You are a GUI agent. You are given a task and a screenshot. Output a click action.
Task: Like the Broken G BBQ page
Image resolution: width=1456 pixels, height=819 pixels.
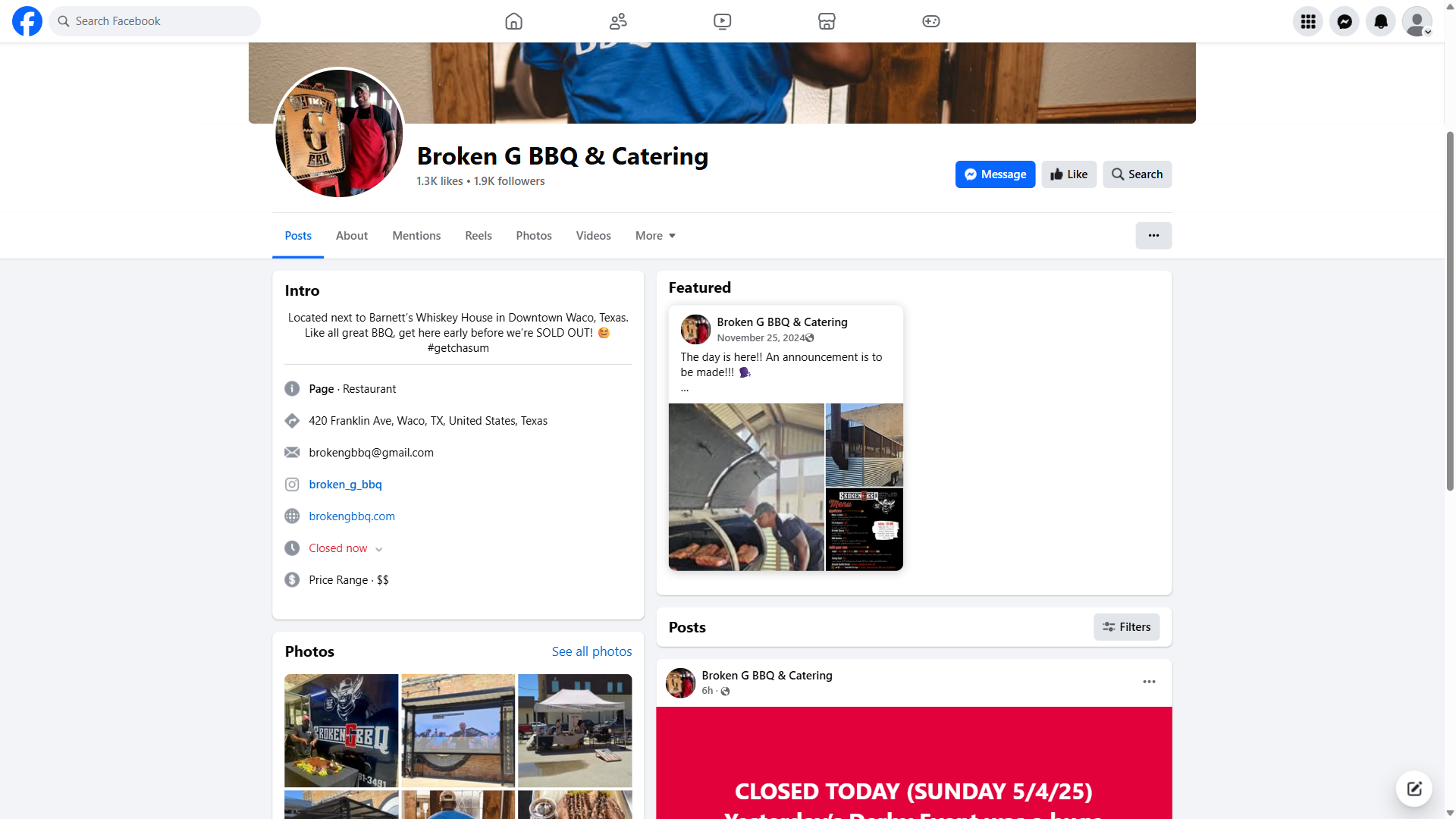[x=1068, y=174]
